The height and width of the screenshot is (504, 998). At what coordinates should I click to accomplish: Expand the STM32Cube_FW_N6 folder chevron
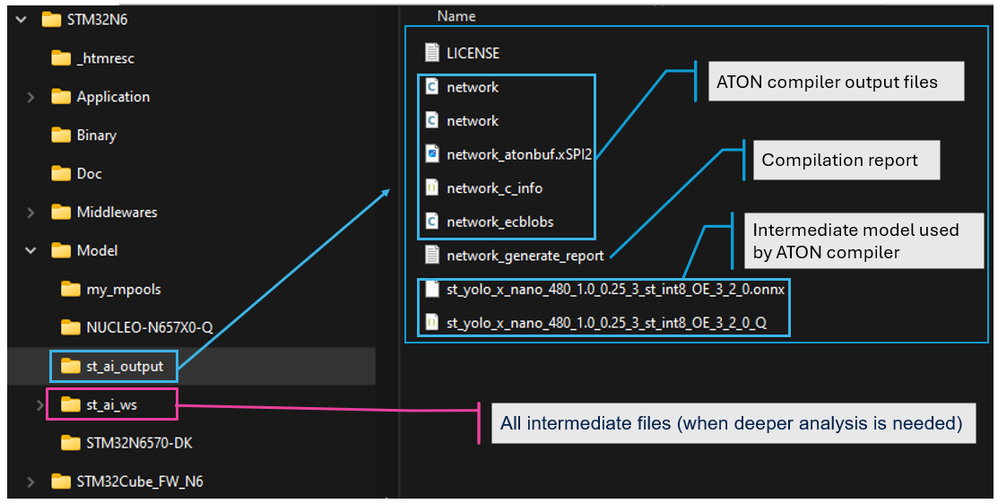click(31, 482)
